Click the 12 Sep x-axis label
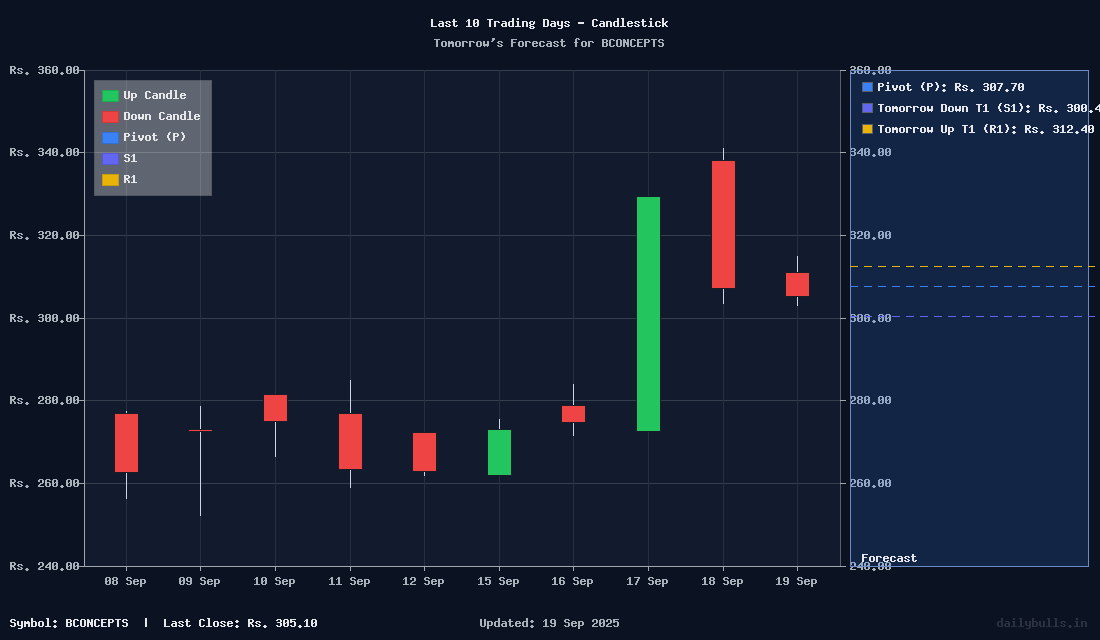The image size is (1100, 640). point(423,581)
